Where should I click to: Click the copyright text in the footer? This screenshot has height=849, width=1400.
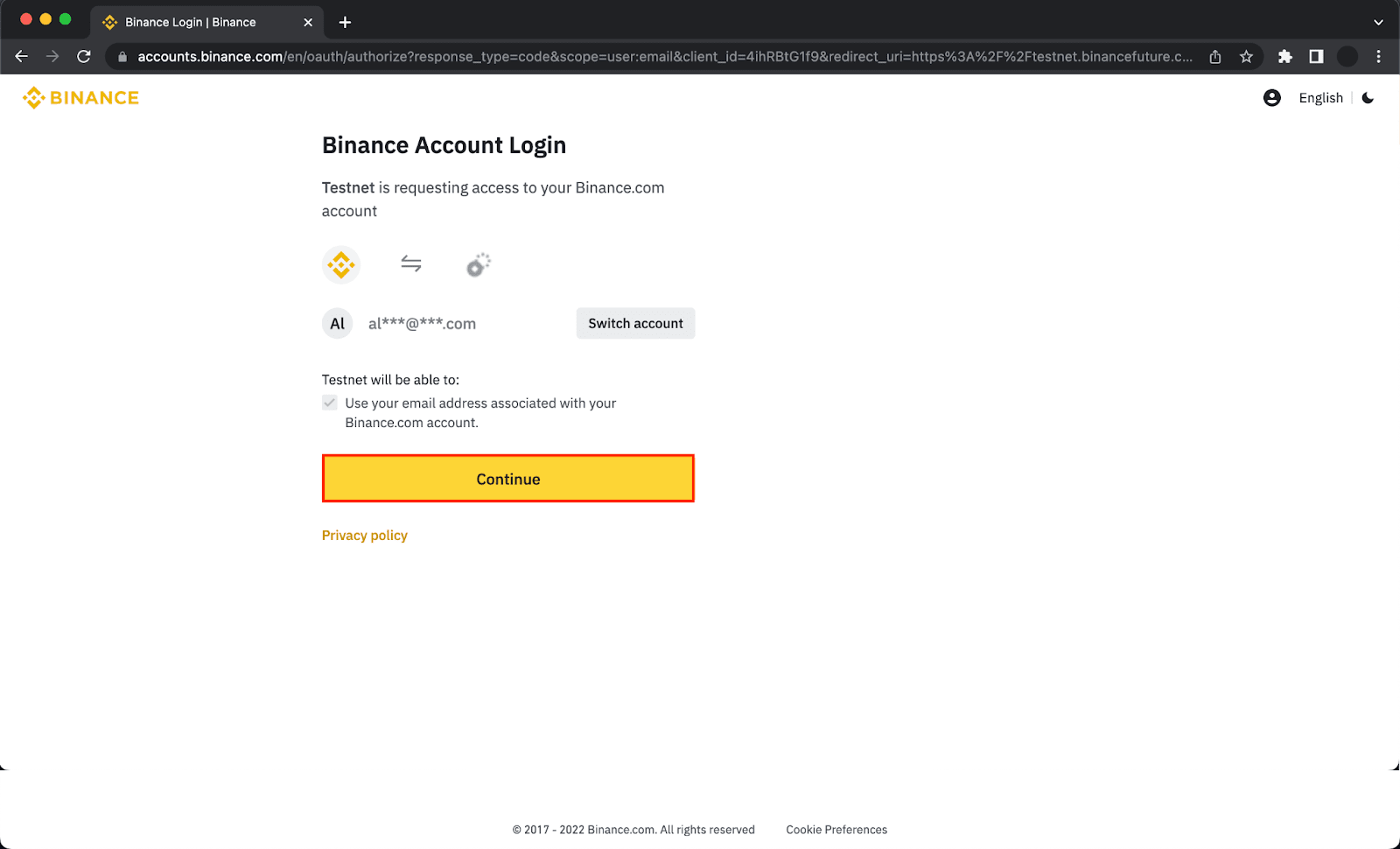(x=633, y=830)
